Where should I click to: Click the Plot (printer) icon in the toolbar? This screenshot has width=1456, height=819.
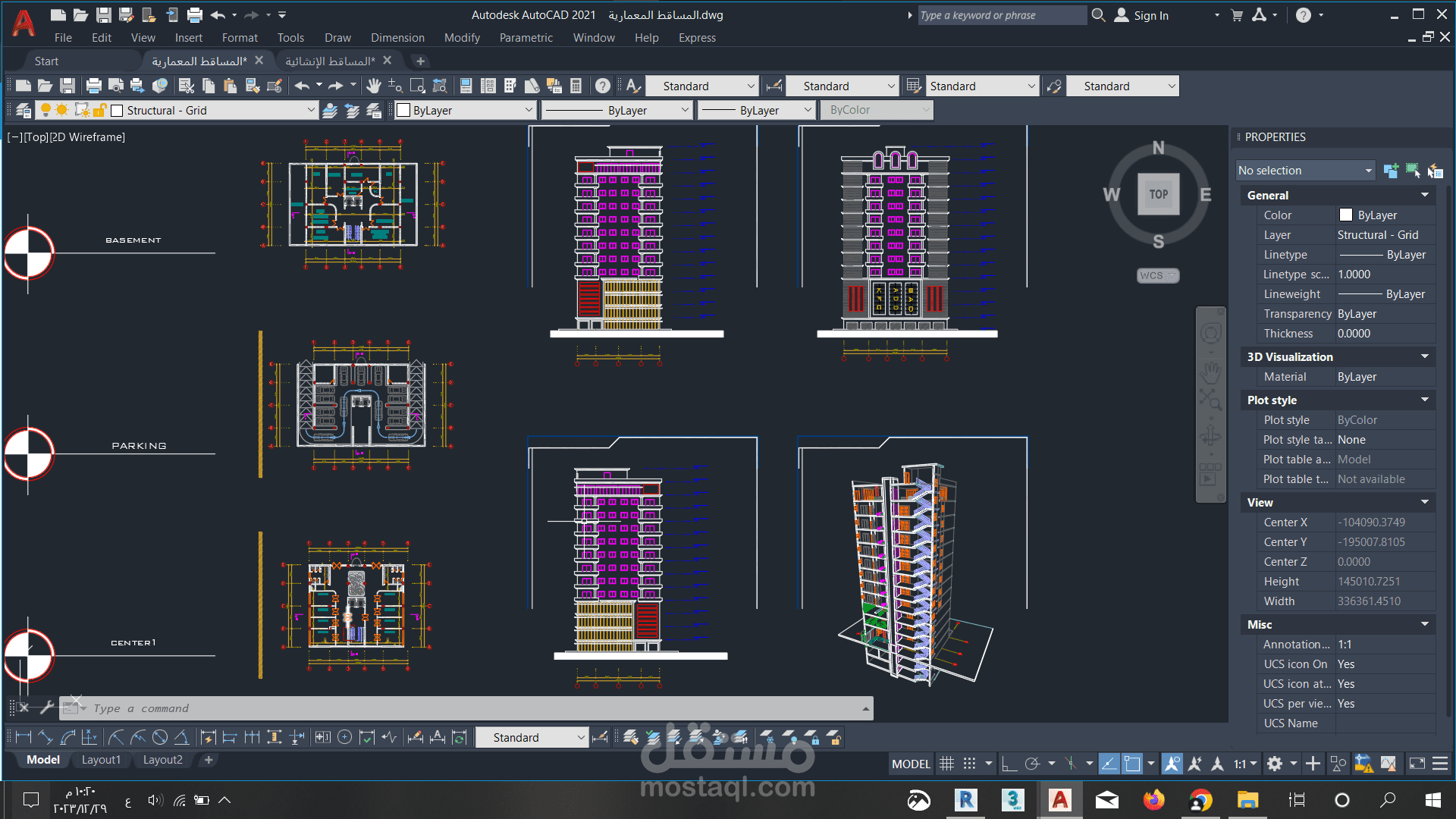94,86
